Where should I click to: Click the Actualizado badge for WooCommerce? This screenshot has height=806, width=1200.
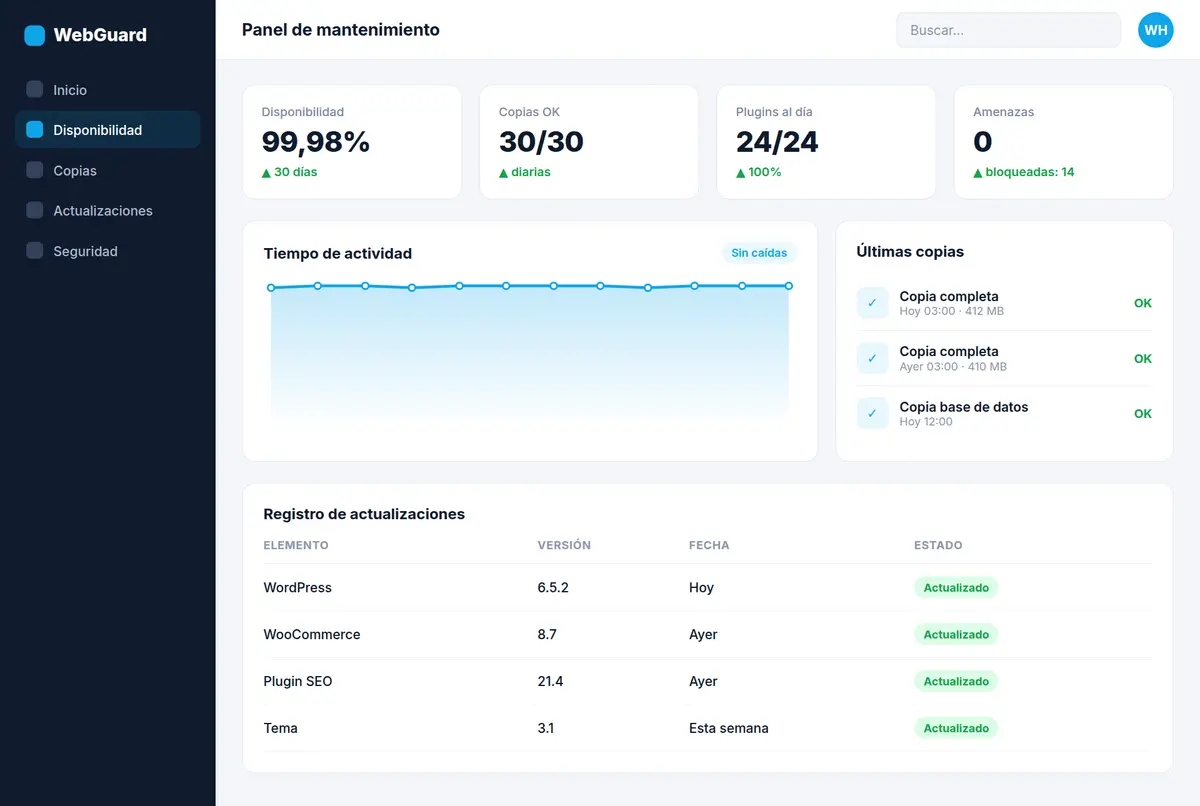click(956, 634)
